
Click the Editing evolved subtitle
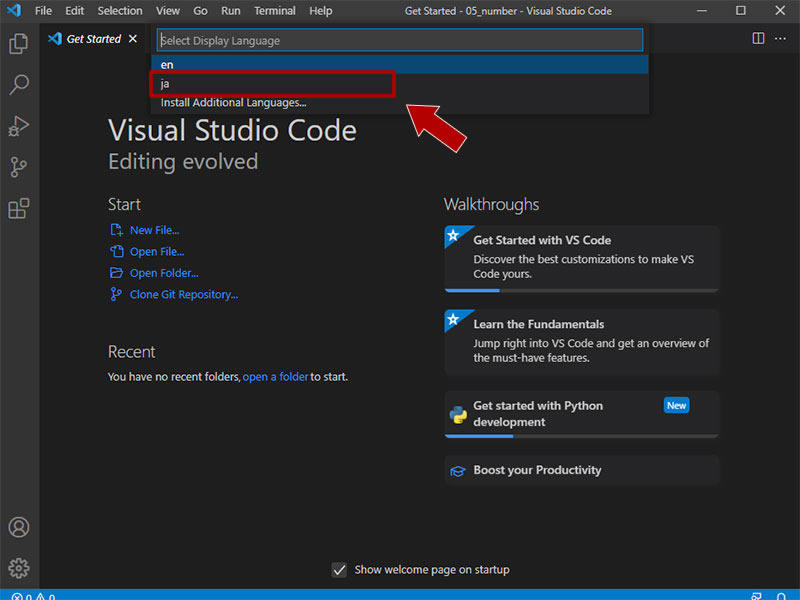click(x=183, y=162)
